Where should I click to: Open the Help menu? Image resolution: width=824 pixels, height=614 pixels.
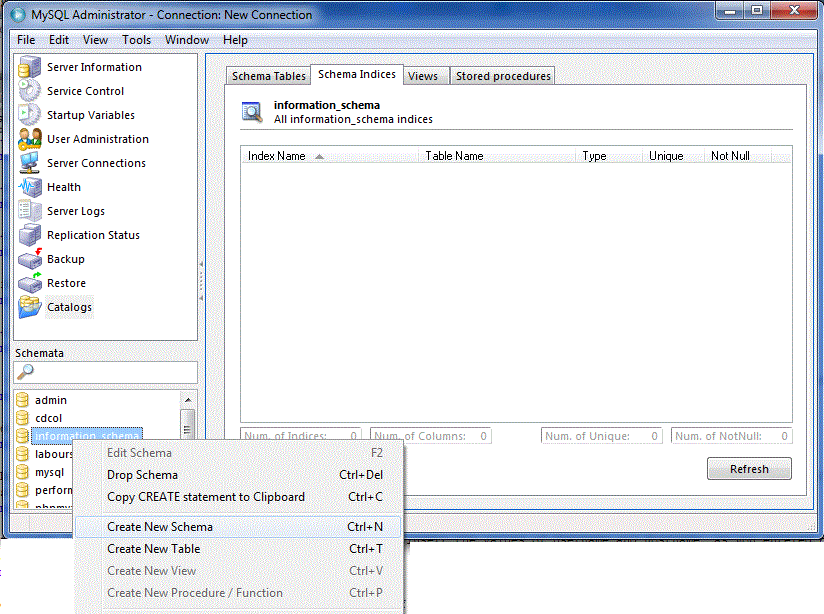coord(235,40)
